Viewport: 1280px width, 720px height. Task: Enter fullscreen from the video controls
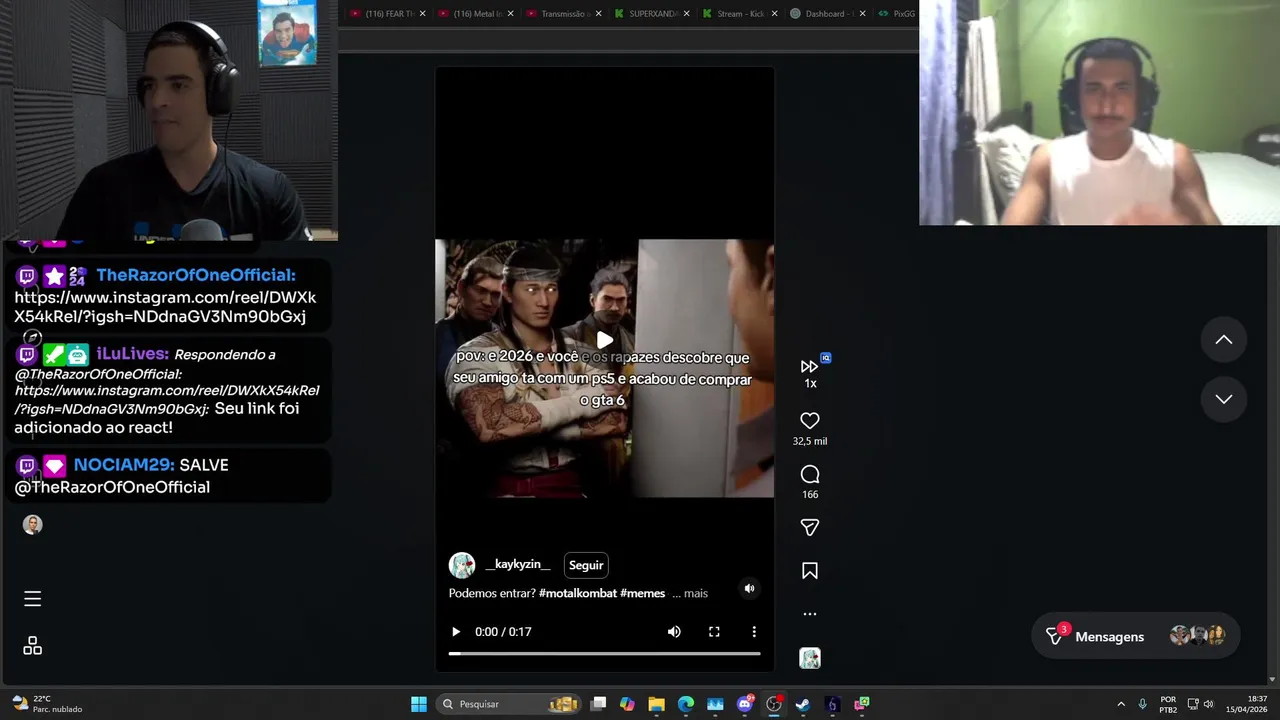coord(714,632)
